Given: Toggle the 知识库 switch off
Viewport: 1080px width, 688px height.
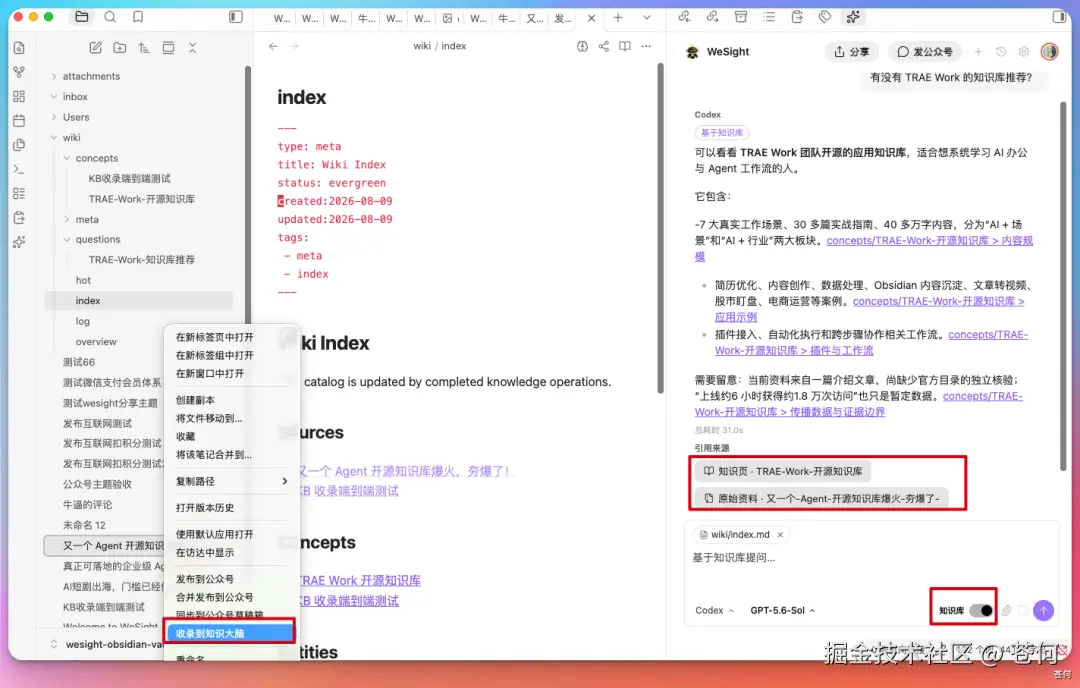Looking at the screenshot, I should tap(981, 610).
